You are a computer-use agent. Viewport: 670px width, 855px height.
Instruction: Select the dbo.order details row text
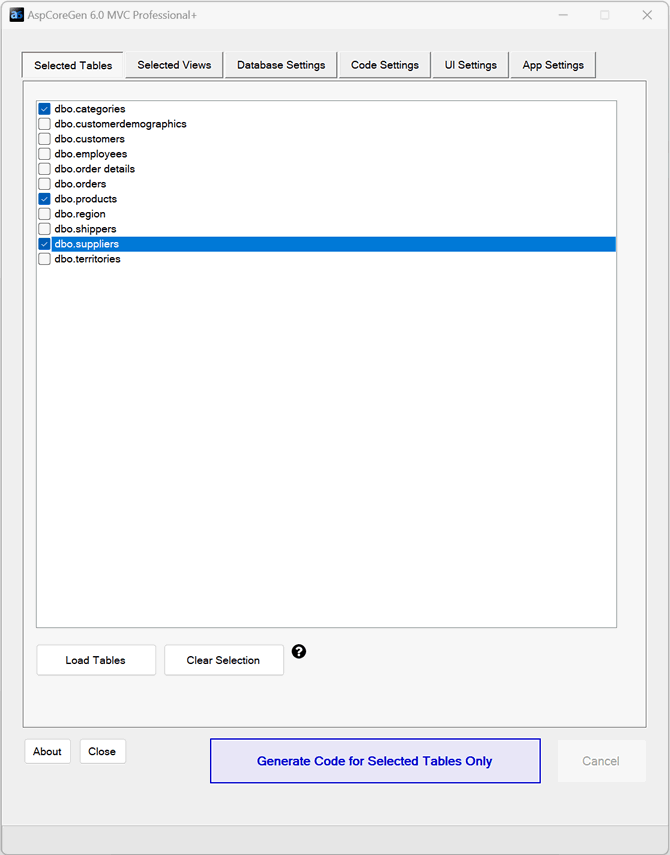[x=95, y=169]
